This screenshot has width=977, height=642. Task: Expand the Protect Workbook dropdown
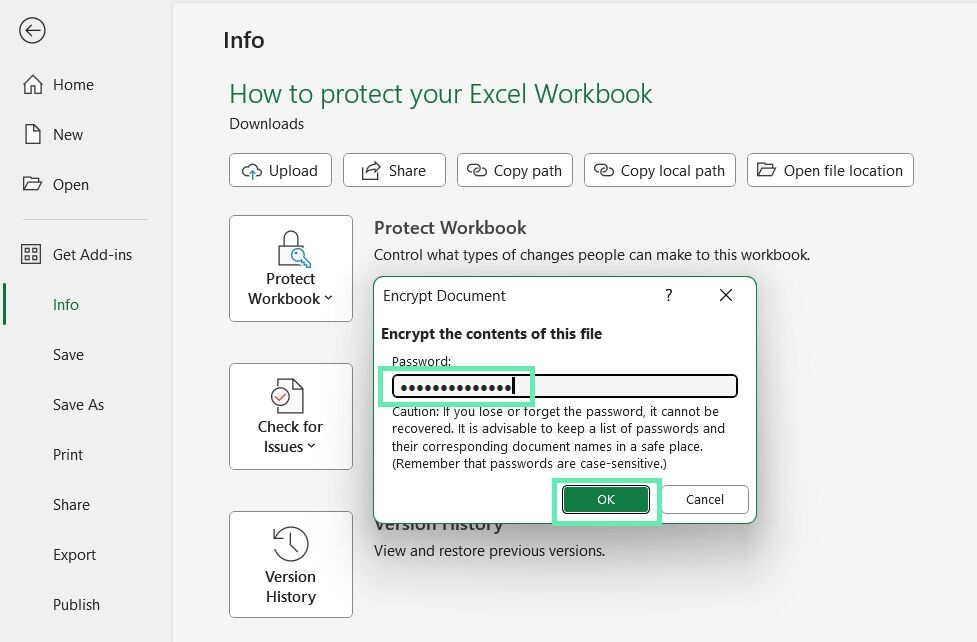coord(291,269)
